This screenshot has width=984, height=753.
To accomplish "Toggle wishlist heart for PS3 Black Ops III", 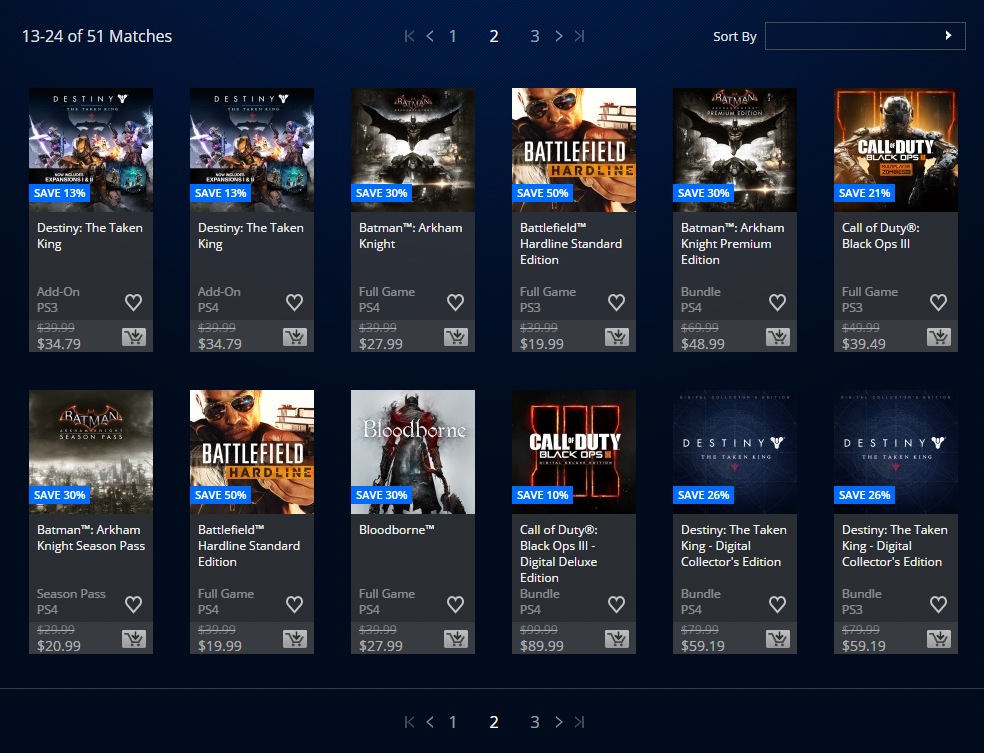I will click(x=939, y=302).
